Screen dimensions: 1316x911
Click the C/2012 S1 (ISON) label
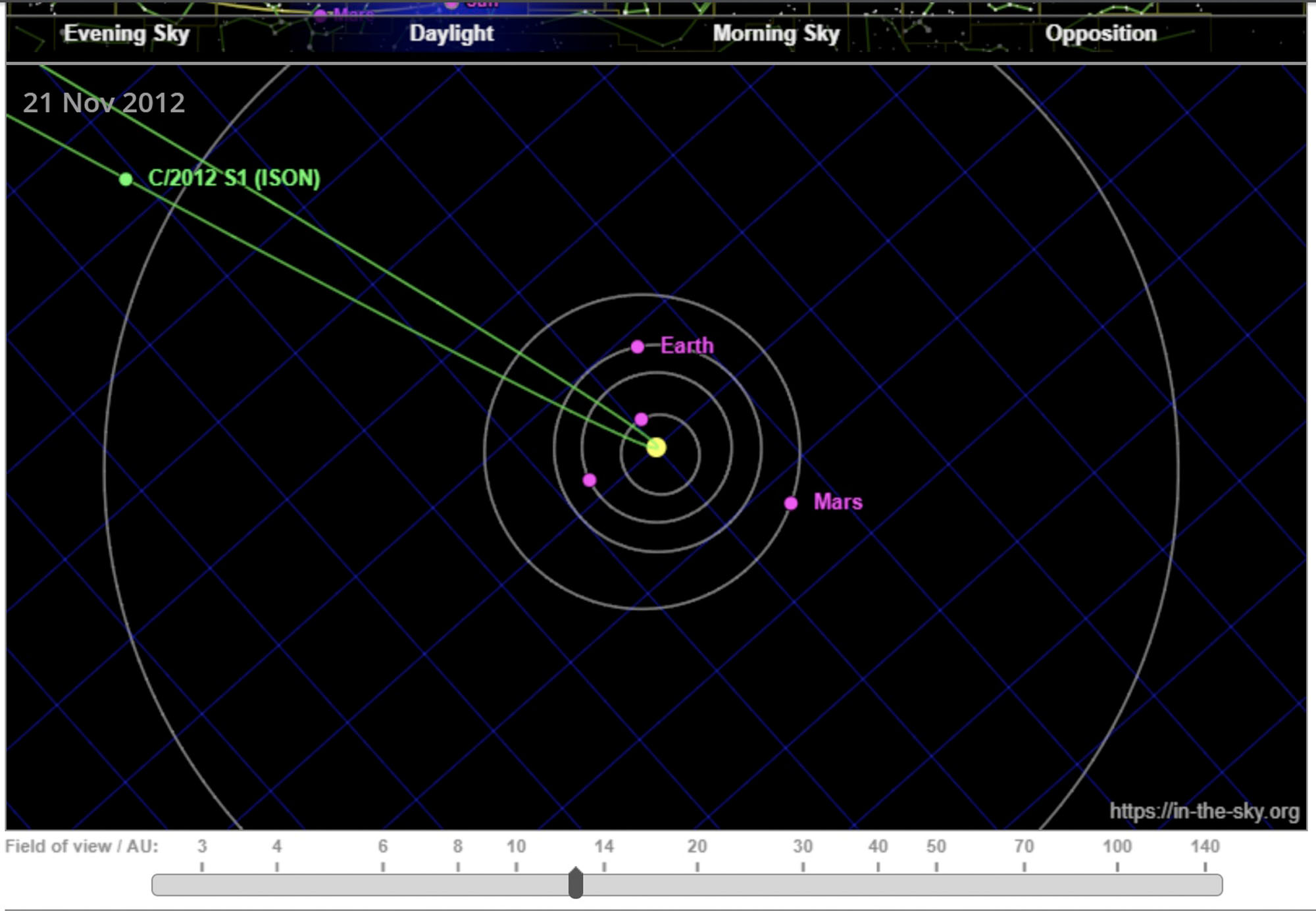pyautogui.click(x=234, y=178)
